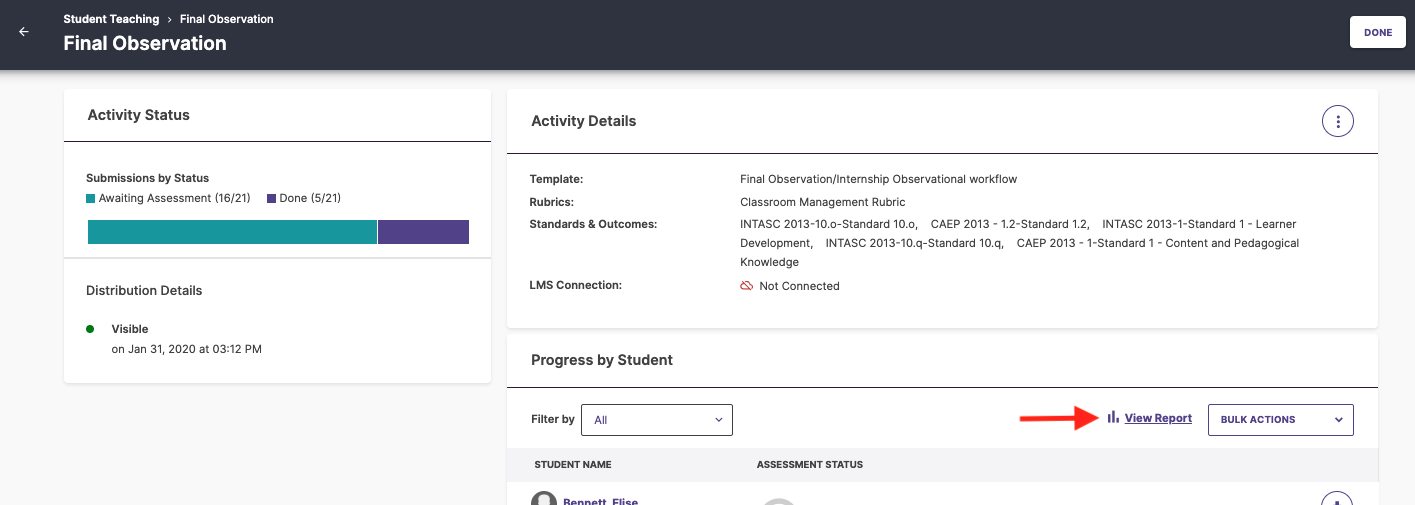Image resolution: width=1415 pixels, height=505 pixels.
Task: Click the Standards & Outcomes label
Action: click(593, 224)
